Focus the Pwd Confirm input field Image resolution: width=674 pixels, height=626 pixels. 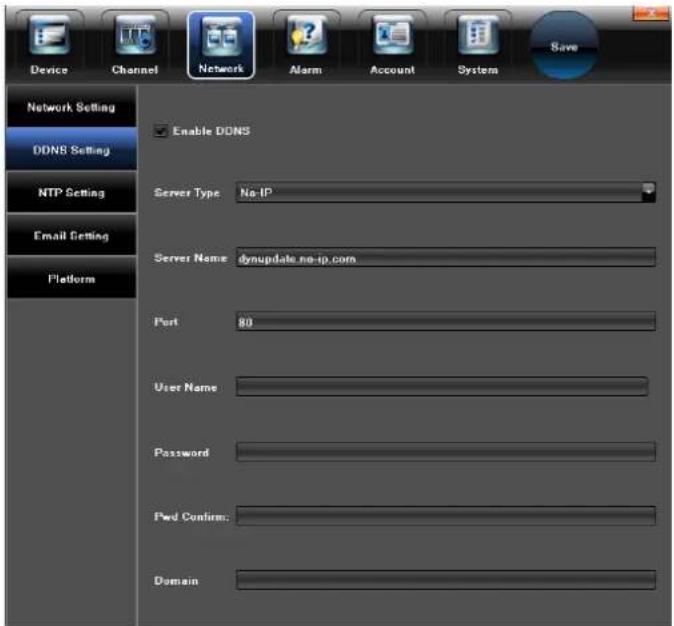click(446, 516)
